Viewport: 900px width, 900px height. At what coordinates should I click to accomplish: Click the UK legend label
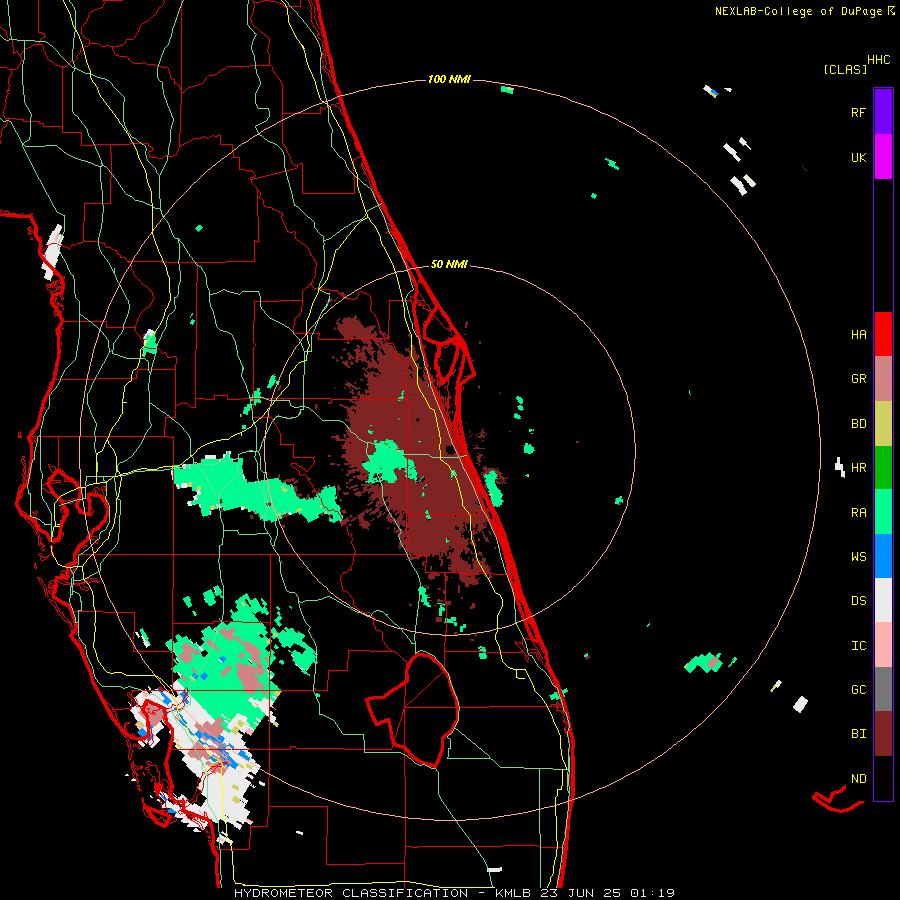pos(858,157)
